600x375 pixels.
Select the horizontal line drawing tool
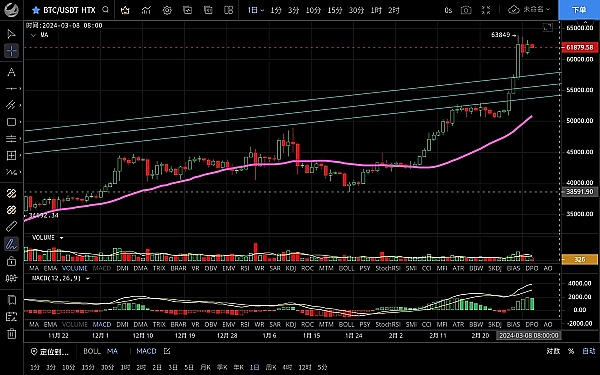[11, 88]
